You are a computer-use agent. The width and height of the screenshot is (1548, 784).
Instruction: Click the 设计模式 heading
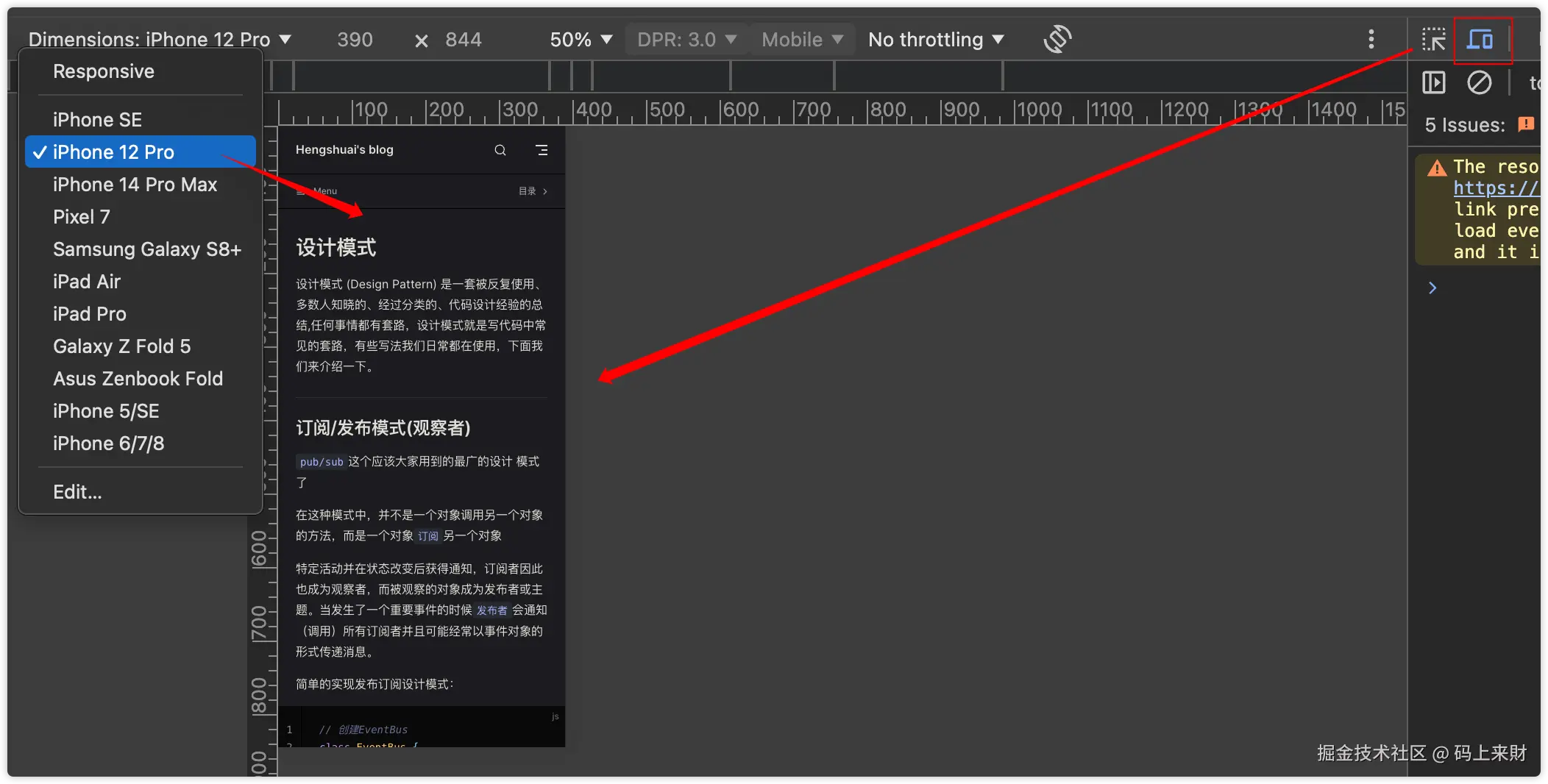coord(336,247)
